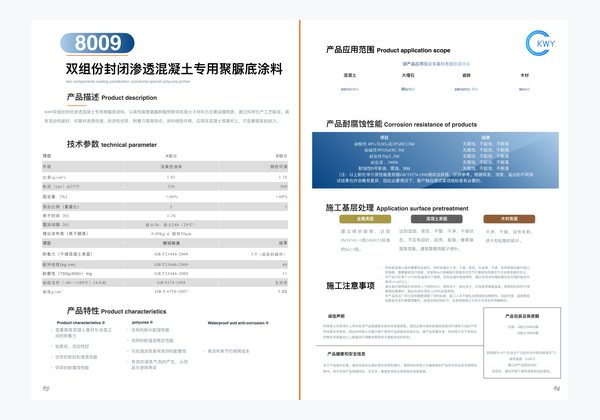
Task: Select the title 双组份封闭渗透混凝土专用聚脲底涂料
Action: click(x=174, y=69)
